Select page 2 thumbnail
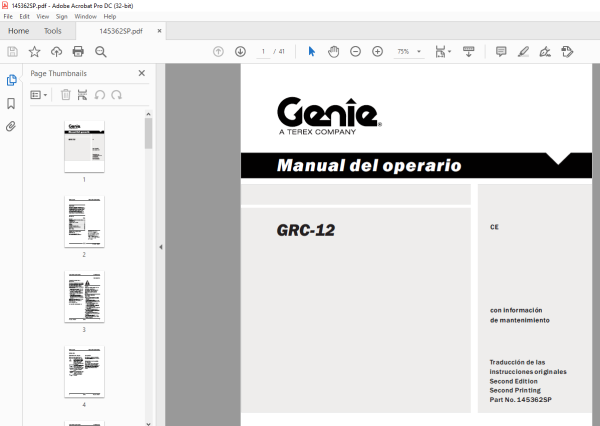Image resolution: width=600 pixels, height=426 pixels. click(x=85, y=222)
